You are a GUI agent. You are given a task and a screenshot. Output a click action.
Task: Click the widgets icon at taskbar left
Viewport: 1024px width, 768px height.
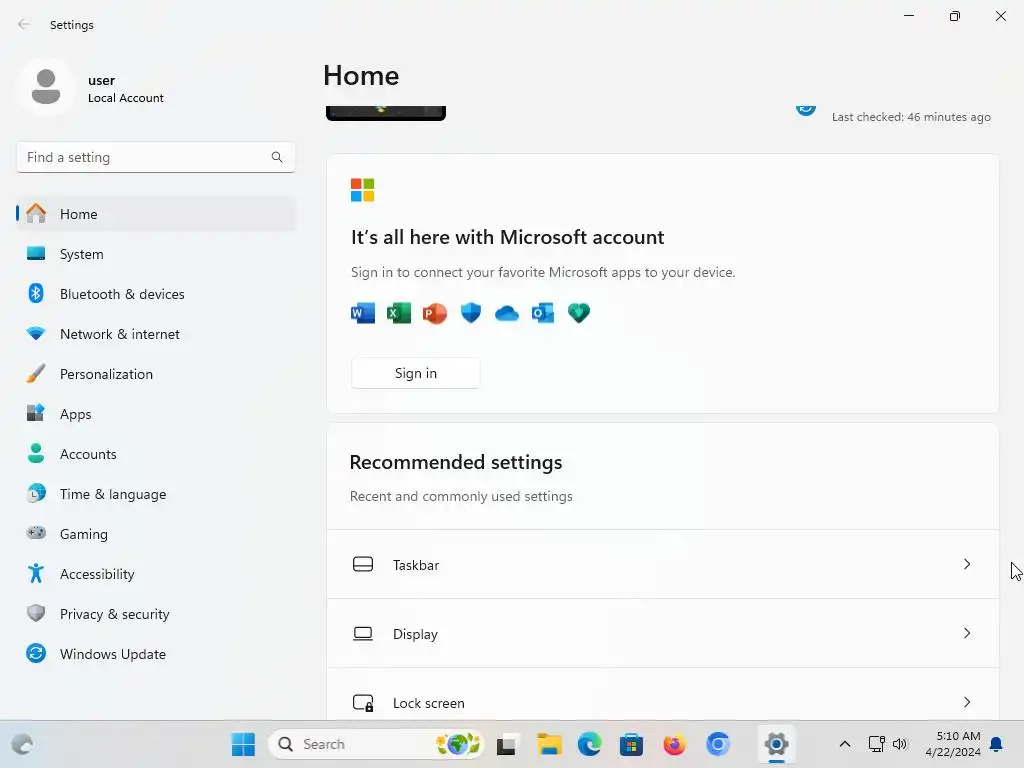[23, 744]
